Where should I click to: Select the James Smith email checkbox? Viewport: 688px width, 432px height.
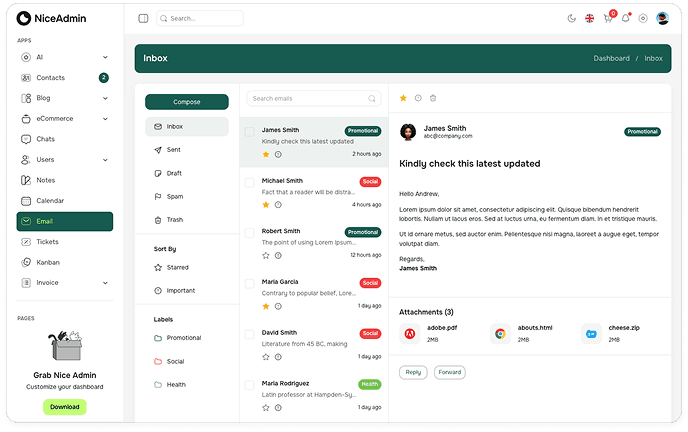coord(250,131)
